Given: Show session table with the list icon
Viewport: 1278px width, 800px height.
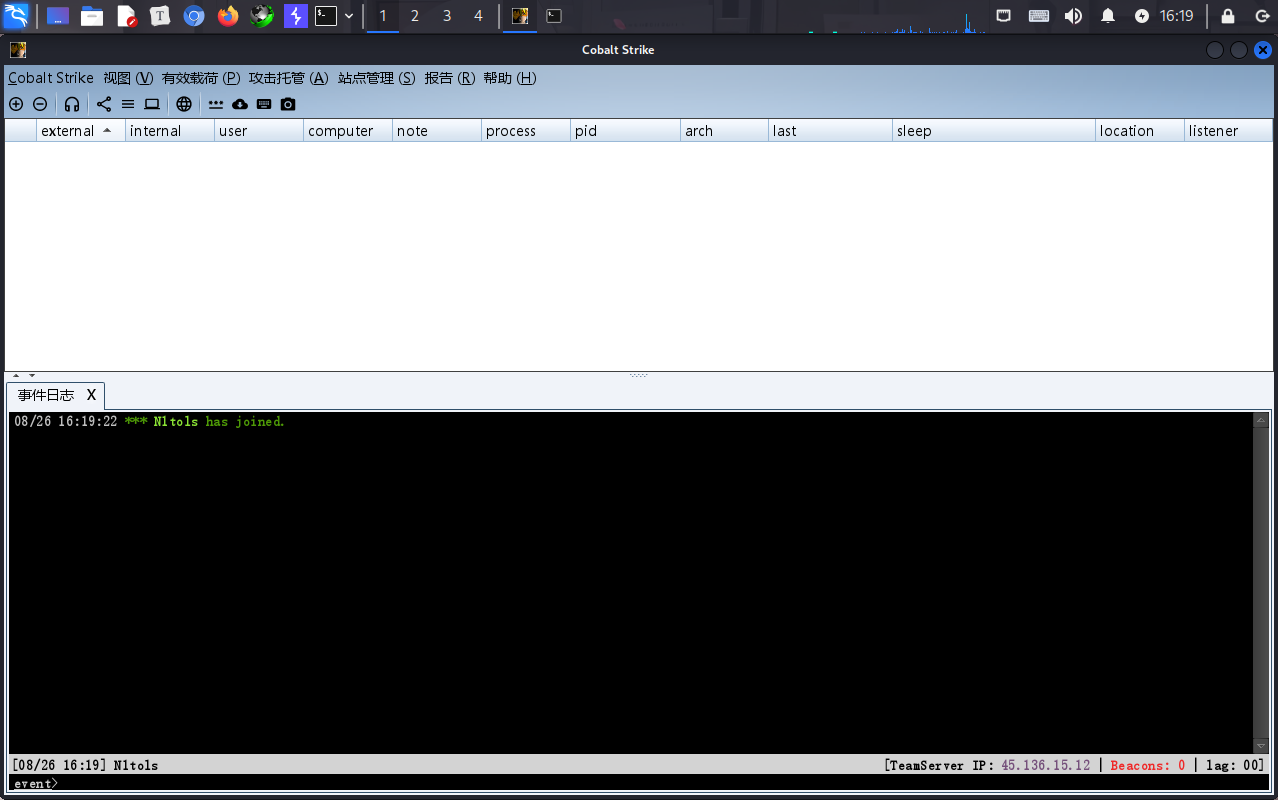Looking at the screenshot, I should point(128,104).
